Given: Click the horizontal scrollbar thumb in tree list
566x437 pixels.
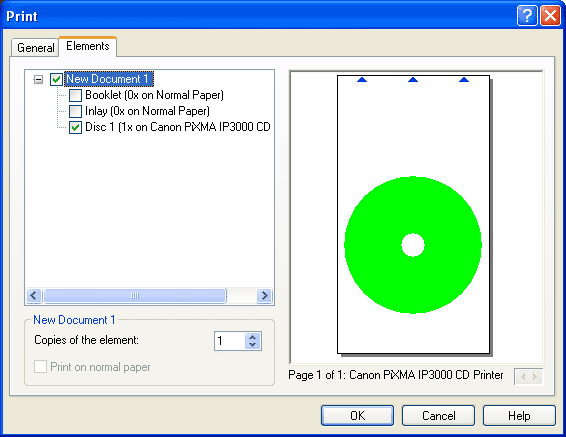Looking at the screenshot, I should click(135, 296).
